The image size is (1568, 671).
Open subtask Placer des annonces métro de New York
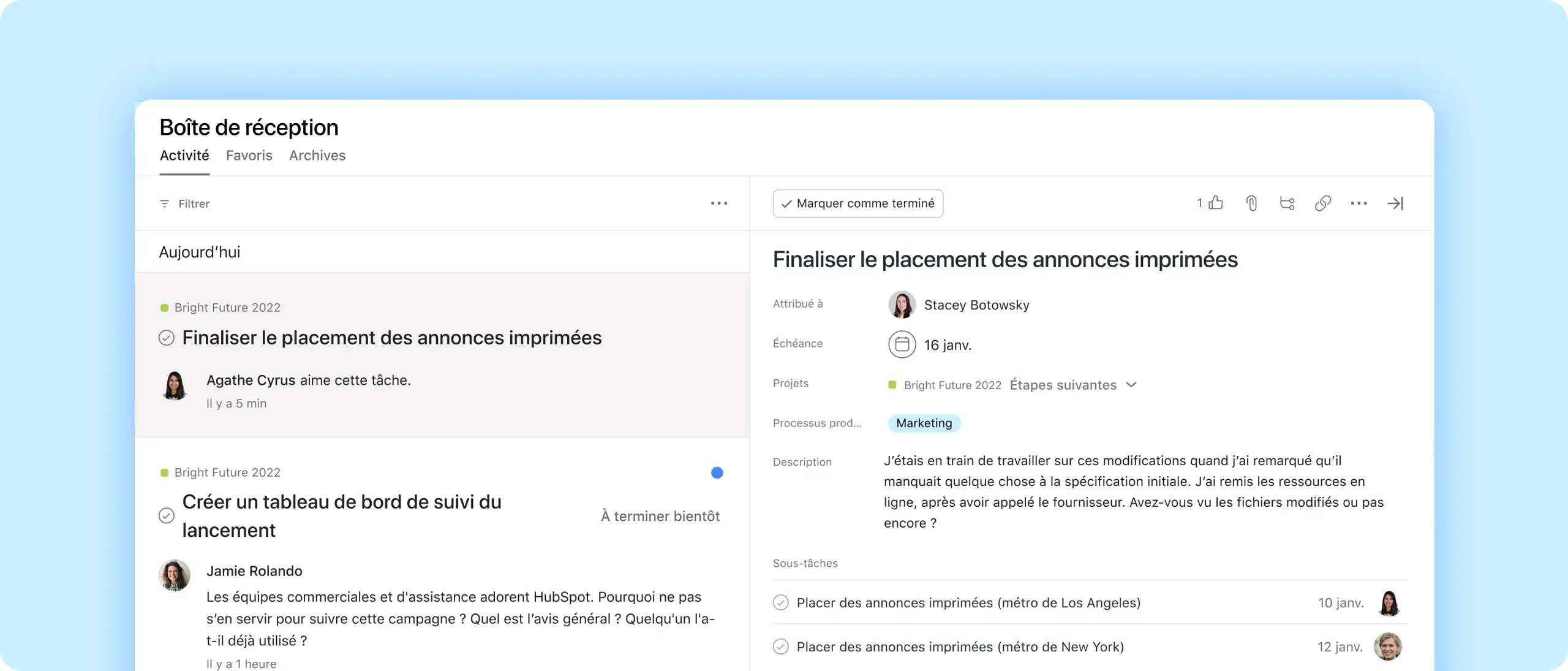click(x=960, y=646)
